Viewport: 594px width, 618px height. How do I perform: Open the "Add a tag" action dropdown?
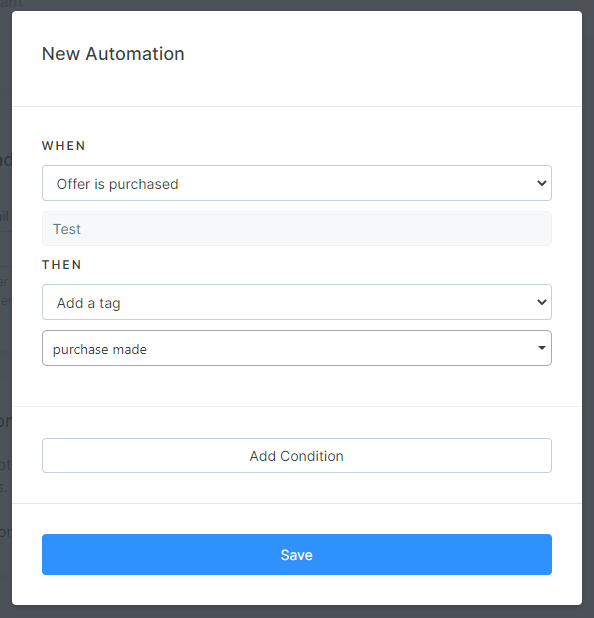click(x=297, y=302)
